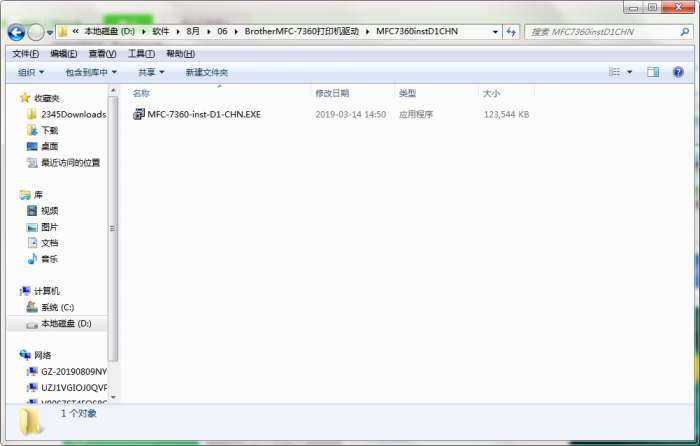The image size is (700, 446).
Task: Click the change view icon in toolbar
Action: 615,72
